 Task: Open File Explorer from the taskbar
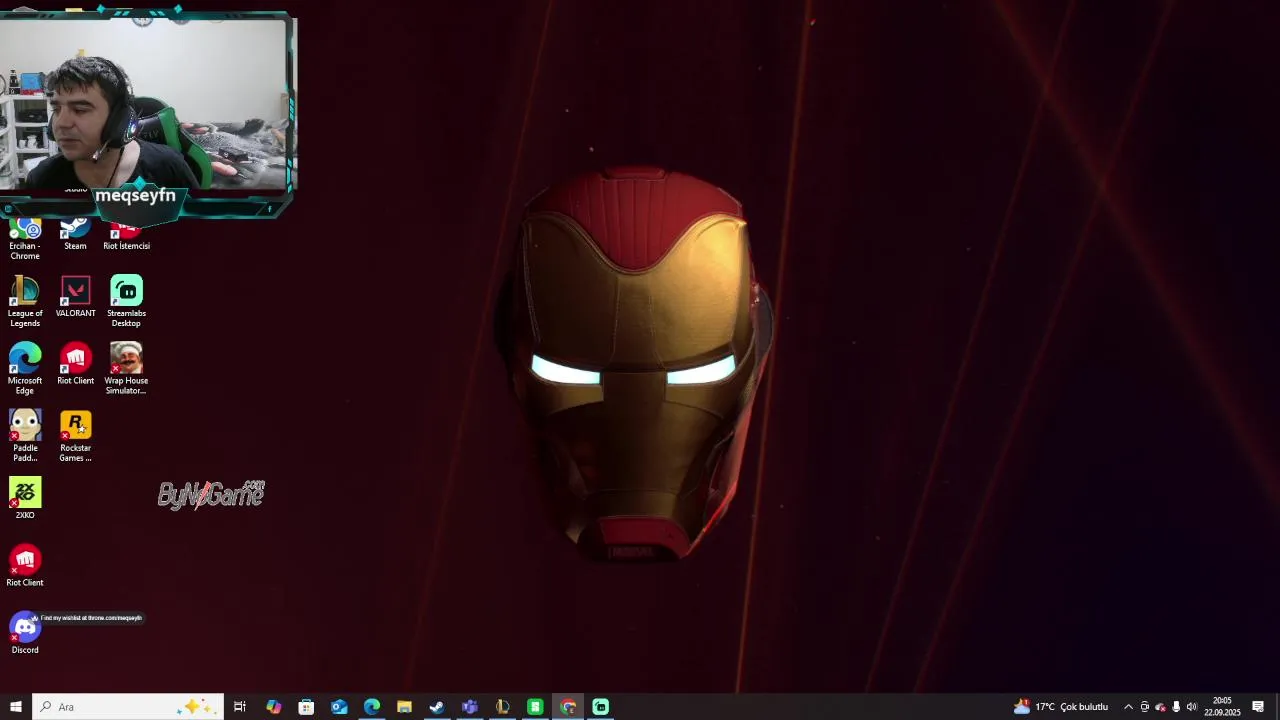404,707
